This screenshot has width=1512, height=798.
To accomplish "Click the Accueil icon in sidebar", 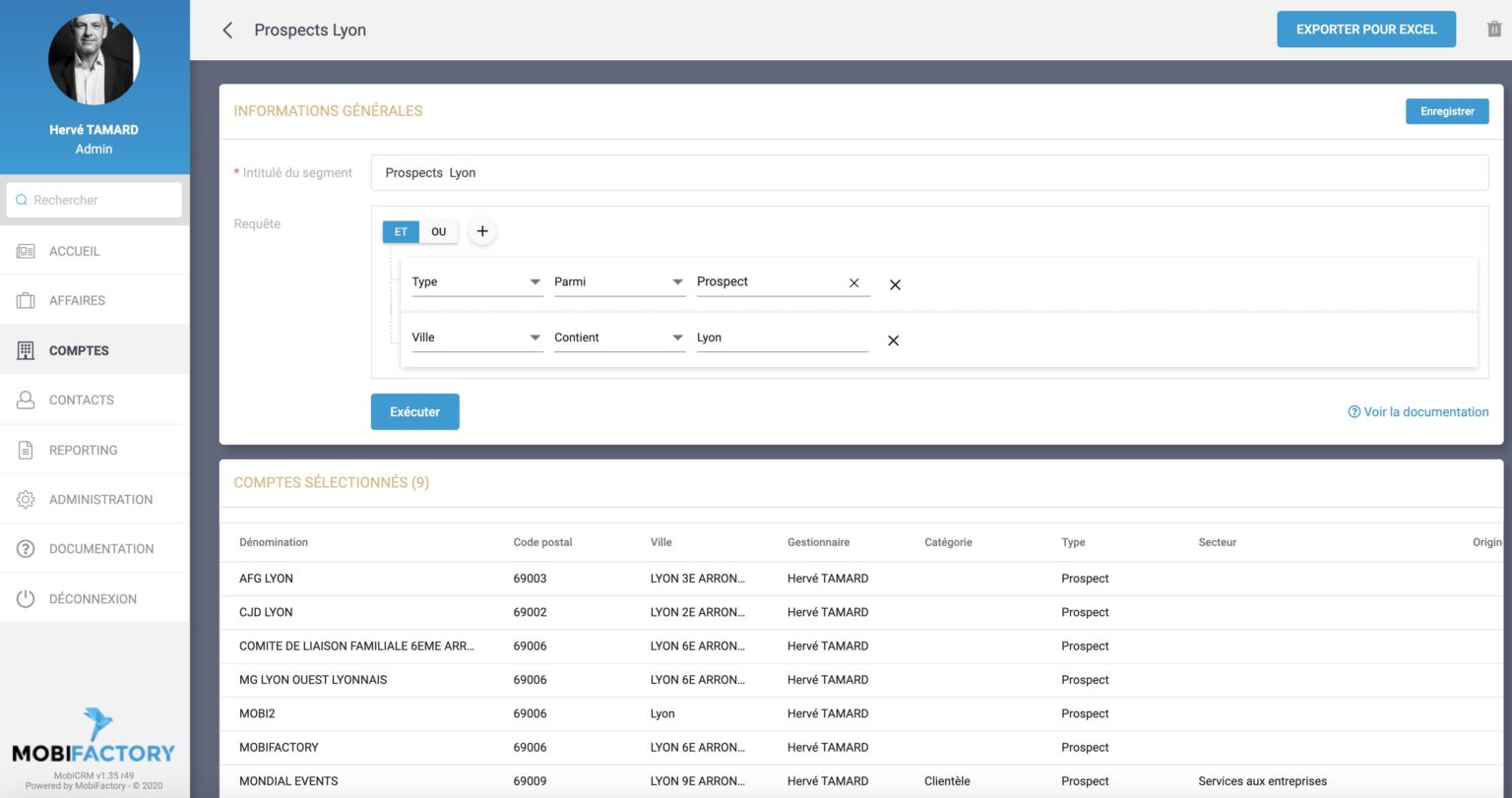I will (x=26, y=251).
